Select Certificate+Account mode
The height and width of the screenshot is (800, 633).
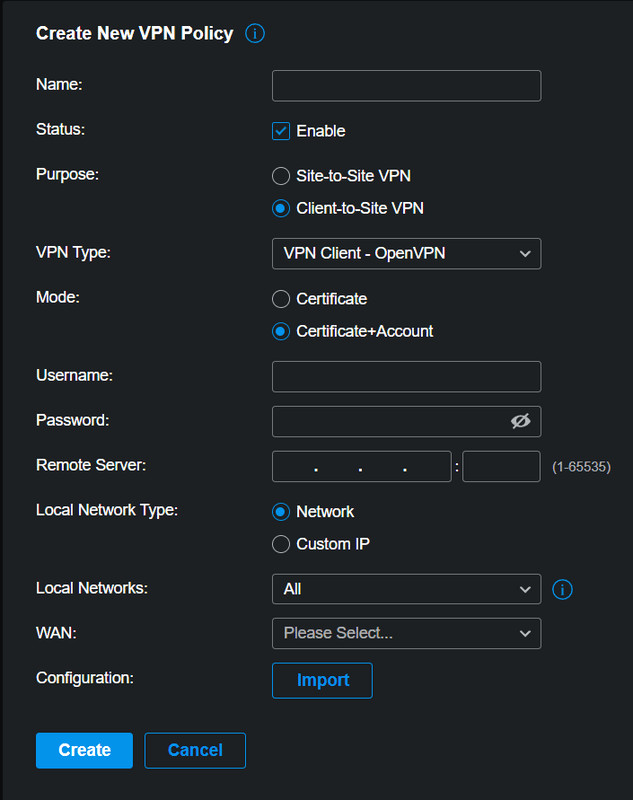point(281,331)
